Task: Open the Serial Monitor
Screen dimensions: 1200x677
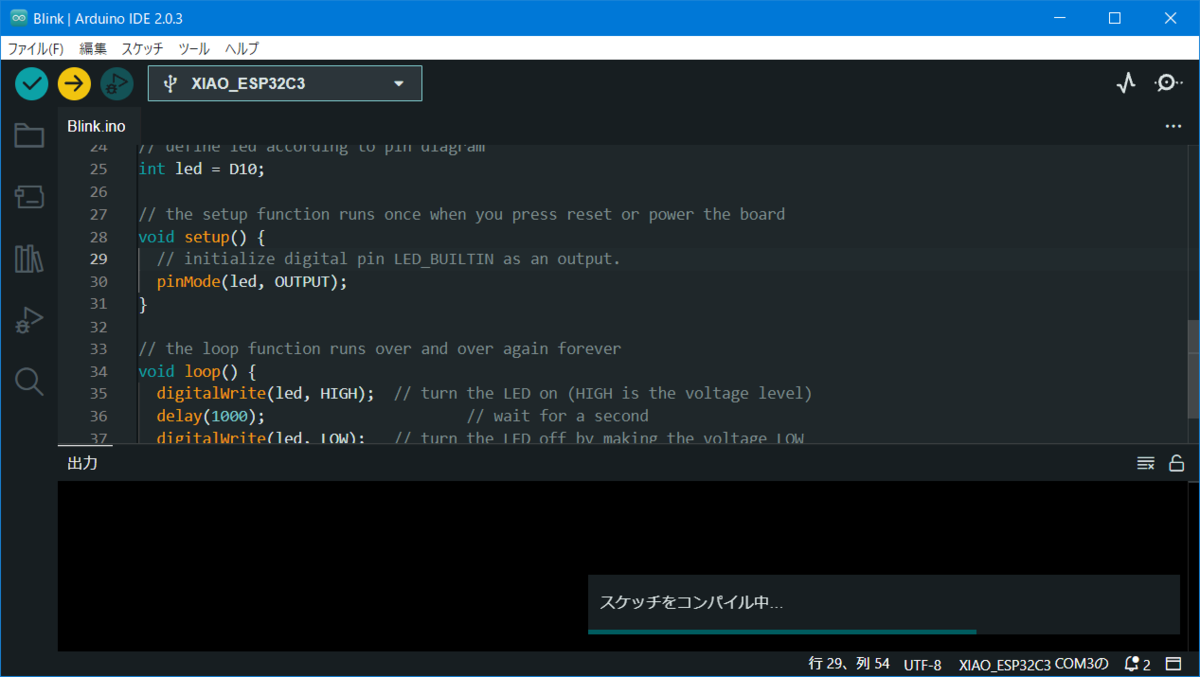Action: [1168, 83]
